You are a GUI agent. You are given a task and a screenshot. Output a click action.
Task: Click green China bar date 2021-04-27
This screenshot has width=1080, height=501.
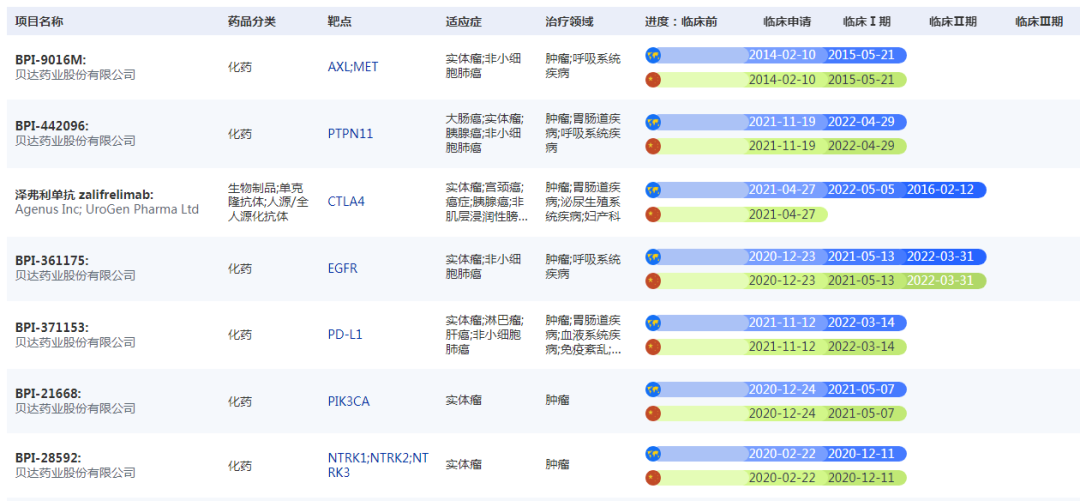(782, 214)
